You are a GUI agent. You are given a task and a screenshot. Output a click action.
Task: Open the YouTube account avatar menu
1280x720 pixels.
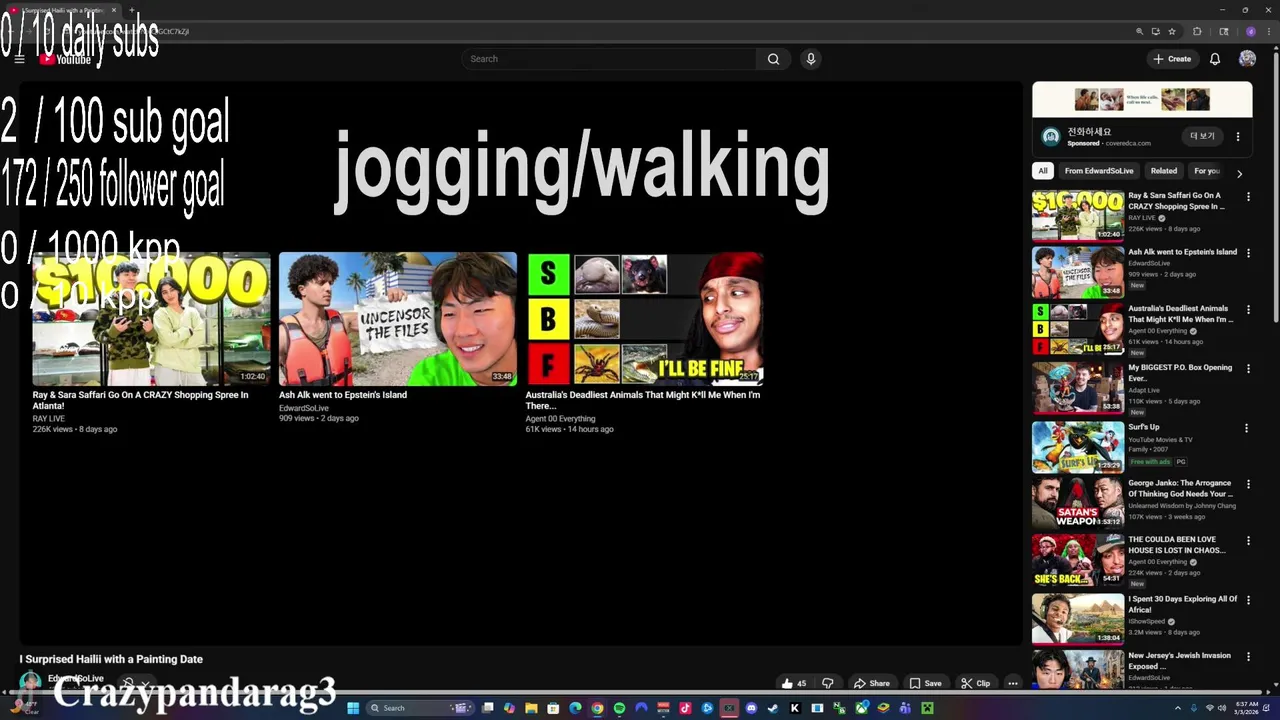tap(1247, 59)
